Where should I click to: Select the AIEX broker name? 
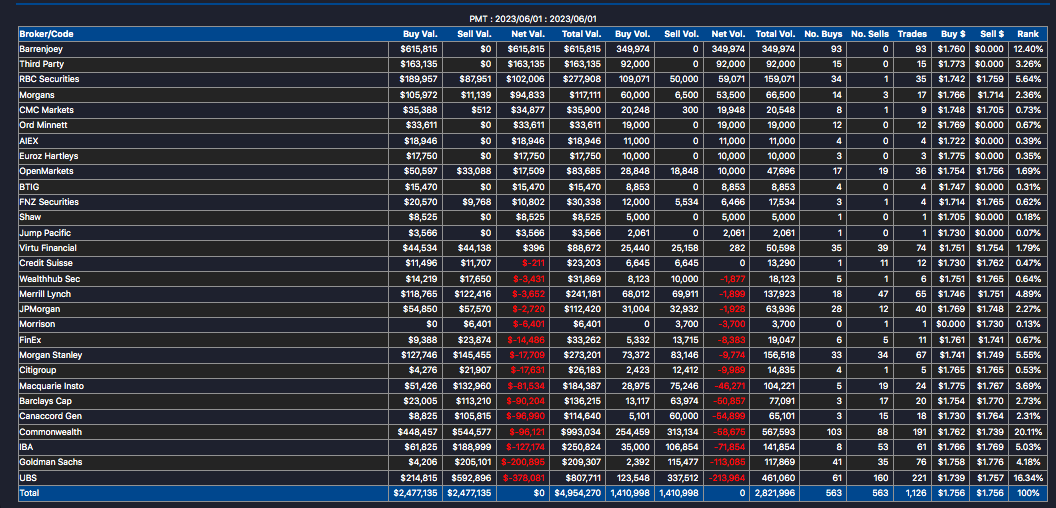(x=30, y=141)
